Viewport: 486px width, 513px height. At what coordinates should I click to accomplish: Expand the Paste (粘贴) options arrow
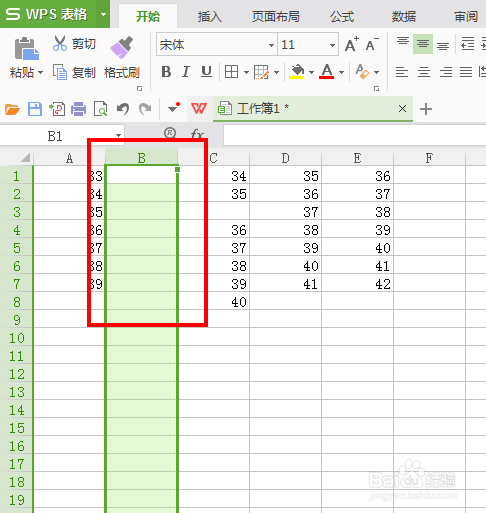click(x=40, y=72)
